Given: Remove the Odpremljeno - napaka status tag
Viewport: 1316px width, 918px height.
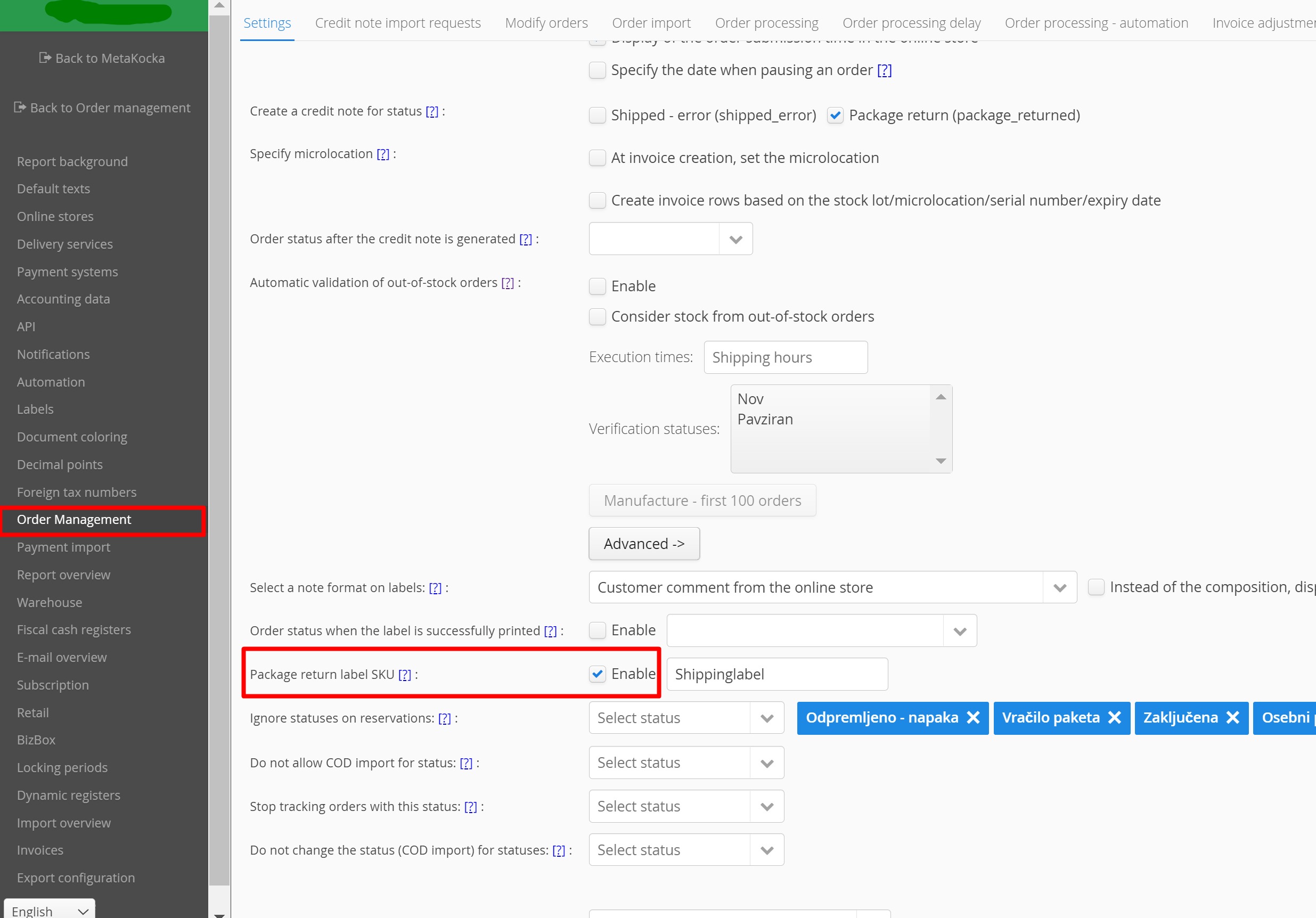Looking at the screenshot, I should [972, 717].
